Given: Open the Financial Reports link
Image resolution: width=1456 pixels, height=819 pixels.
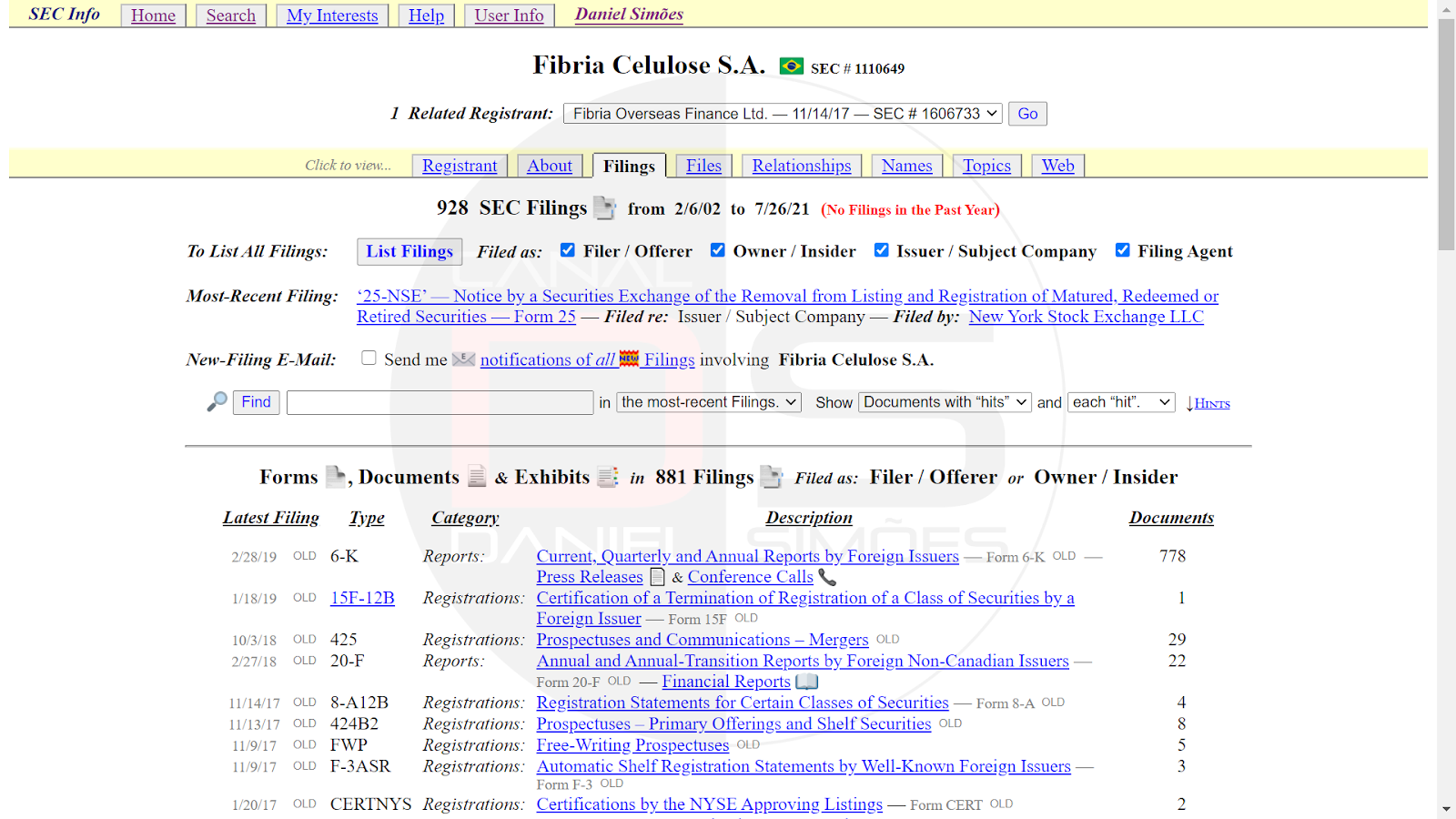Looking at the screenshot, I should tap(726, 682).
